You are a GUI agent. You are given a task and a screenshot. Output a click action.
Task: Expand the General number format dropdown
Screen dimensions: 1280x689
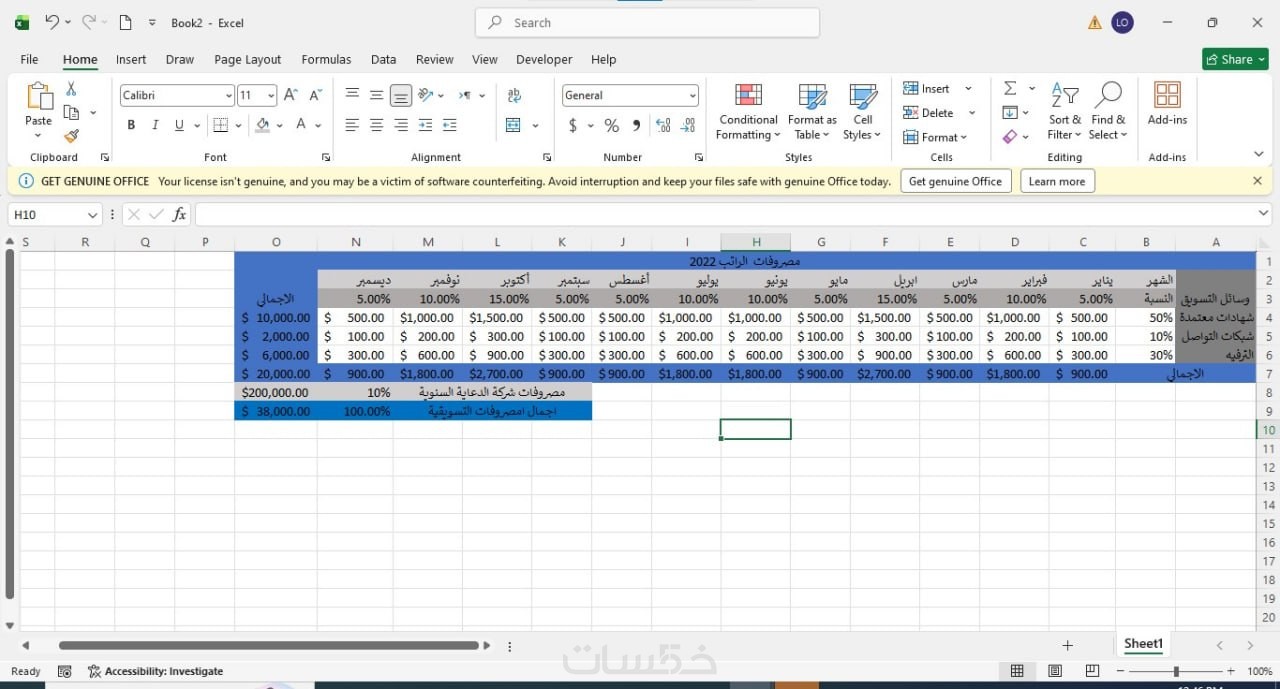(692, 95)
